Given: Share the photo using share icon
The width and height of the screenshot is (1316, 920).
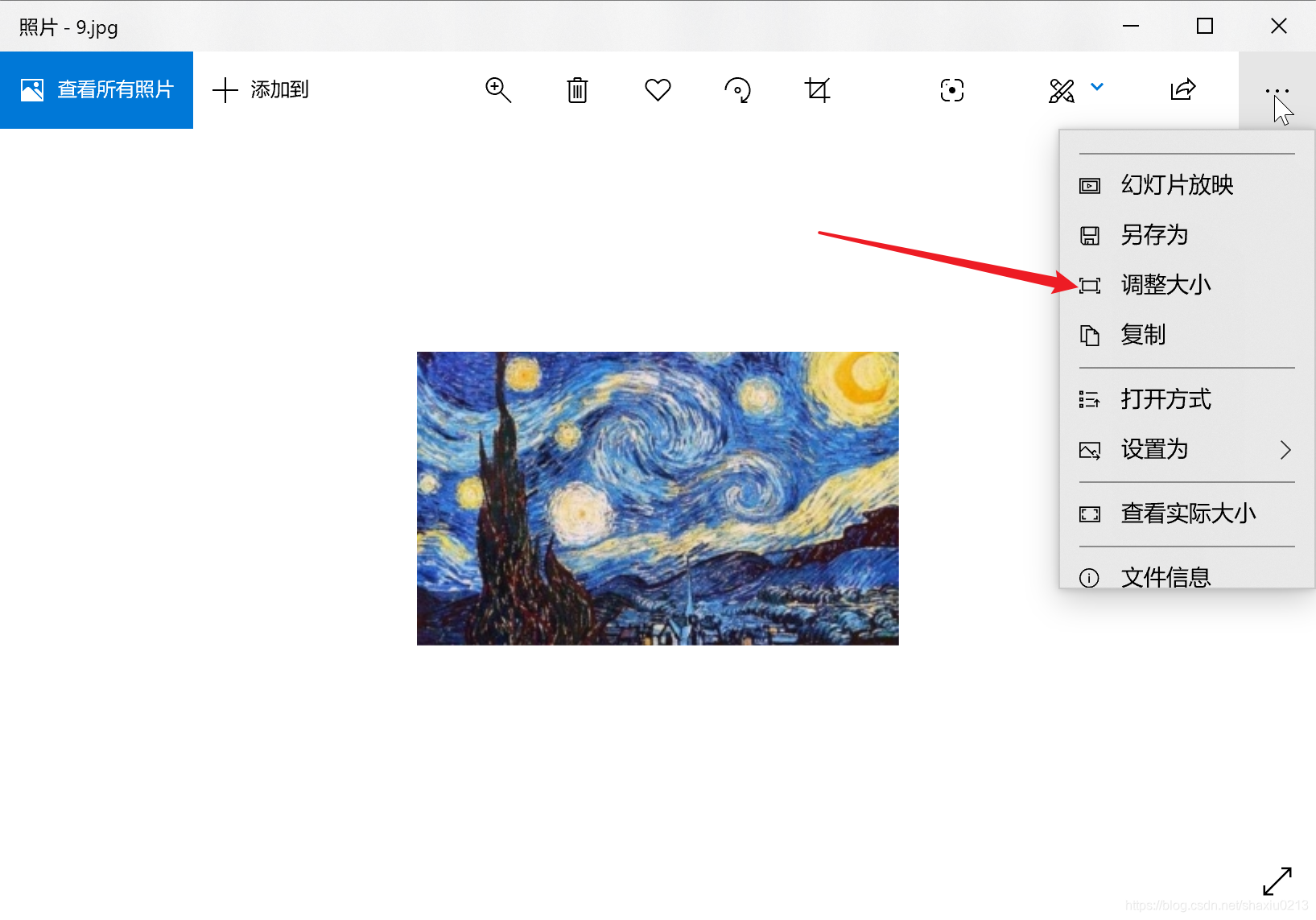Looking at the screenshot, I should click(x=1182, y=90).
